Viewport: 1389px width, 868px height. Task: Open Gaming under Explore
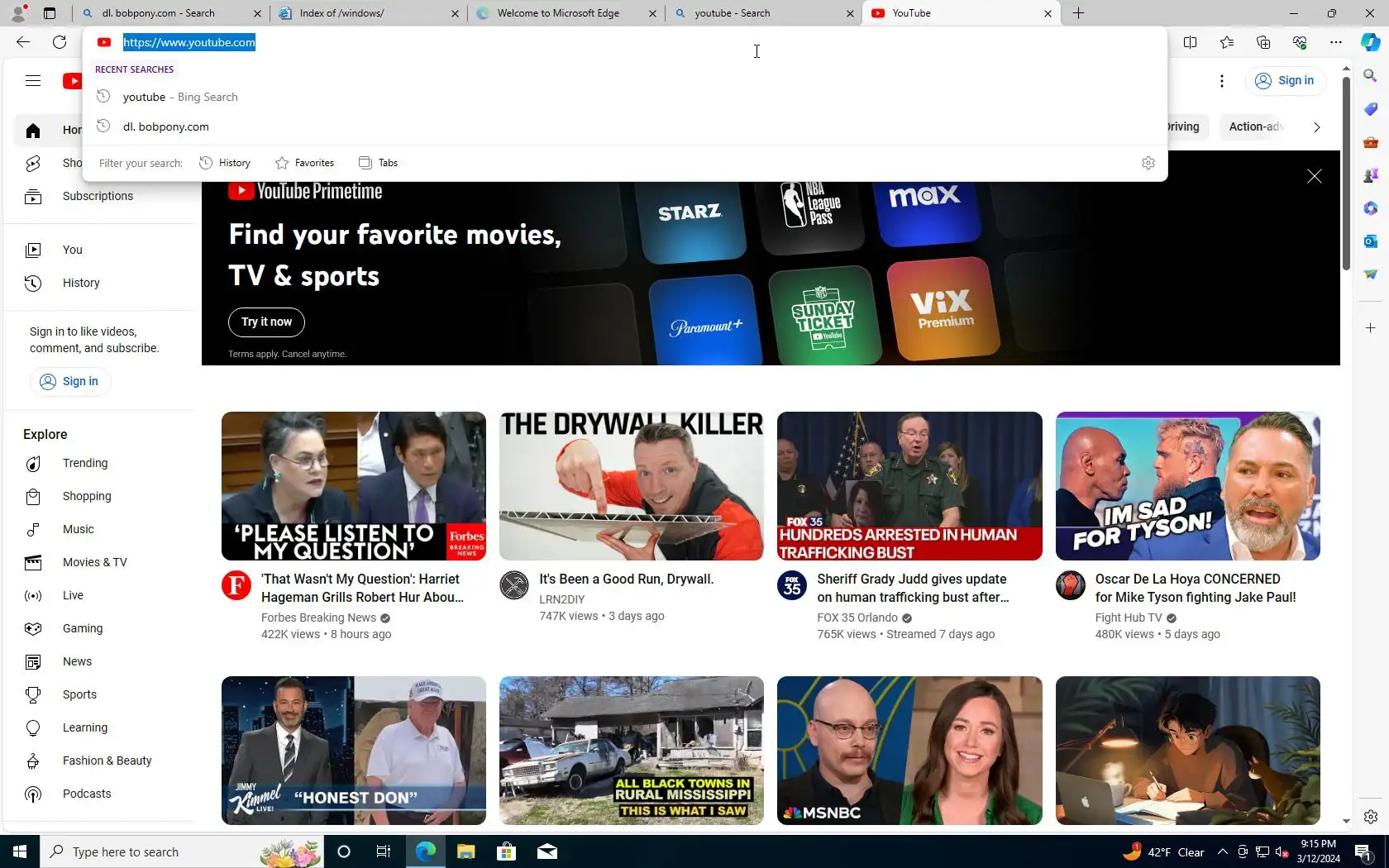[98, 628]
